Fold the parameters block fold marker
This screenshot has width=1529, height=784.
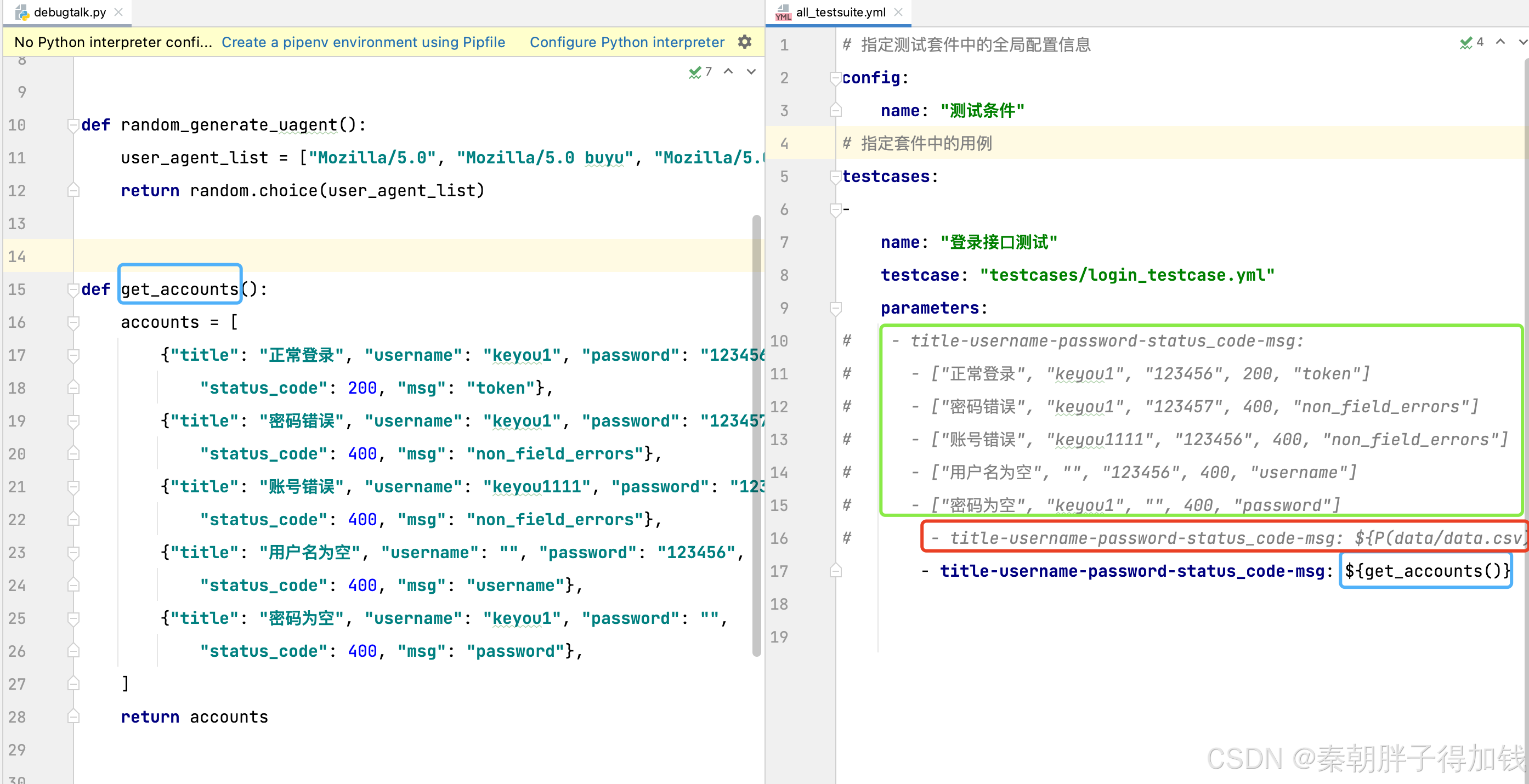[x=835, y=308]
